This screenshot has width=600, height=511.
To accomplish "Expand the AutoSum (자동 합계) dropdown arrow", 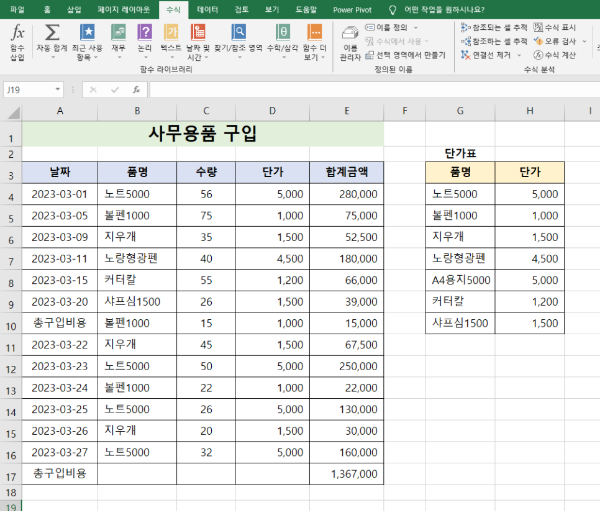I will coord(53,57).
